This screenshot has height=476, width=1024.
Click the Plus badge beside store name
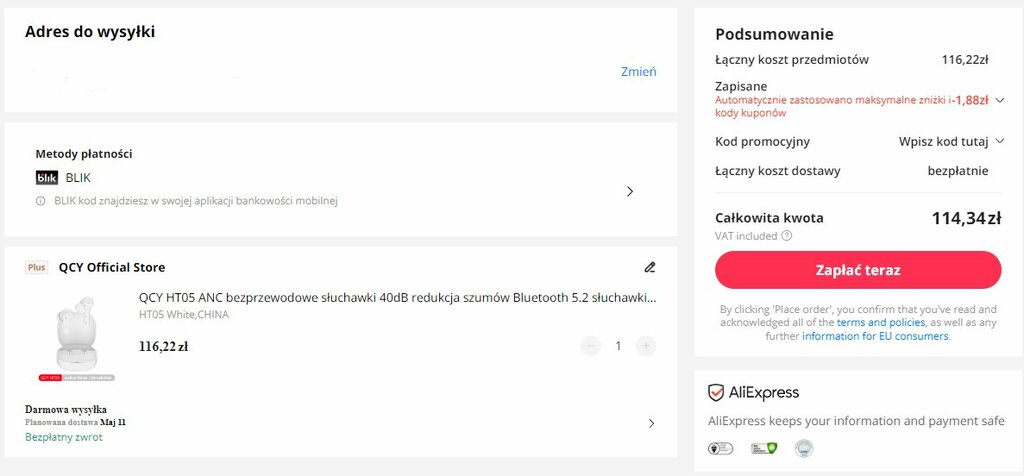(37, 267)
